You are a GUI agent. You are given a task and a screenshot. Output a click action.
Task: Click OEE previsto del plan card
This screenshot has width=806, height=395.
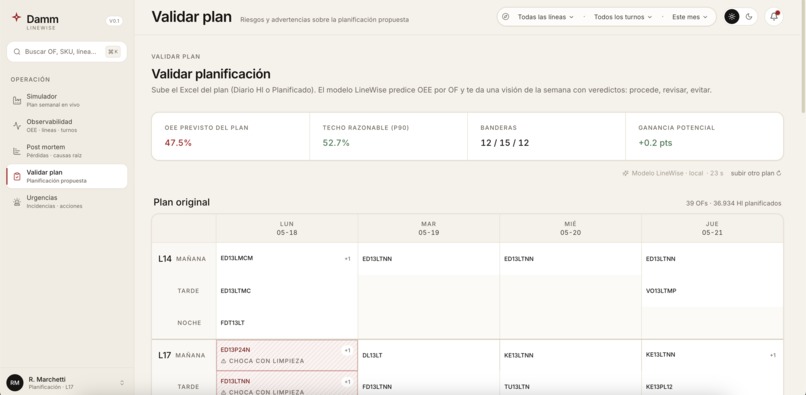click(231, 136)
